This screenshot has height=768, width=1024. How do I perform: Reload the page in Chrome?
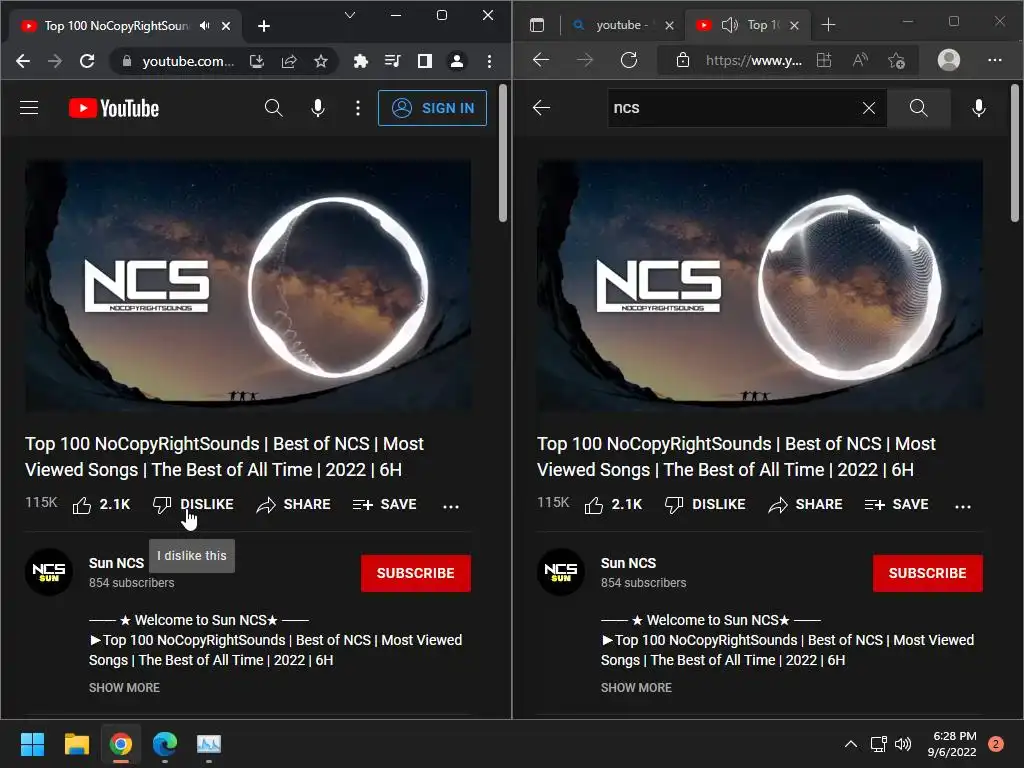coord(87,61)
